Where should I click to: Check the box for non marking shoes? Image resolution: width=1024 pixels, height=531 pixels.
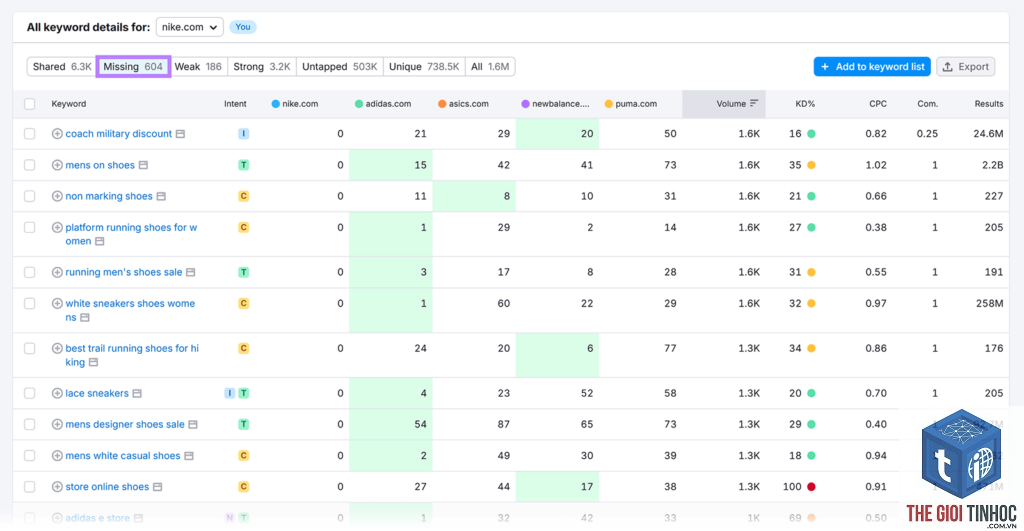point(29,196)
